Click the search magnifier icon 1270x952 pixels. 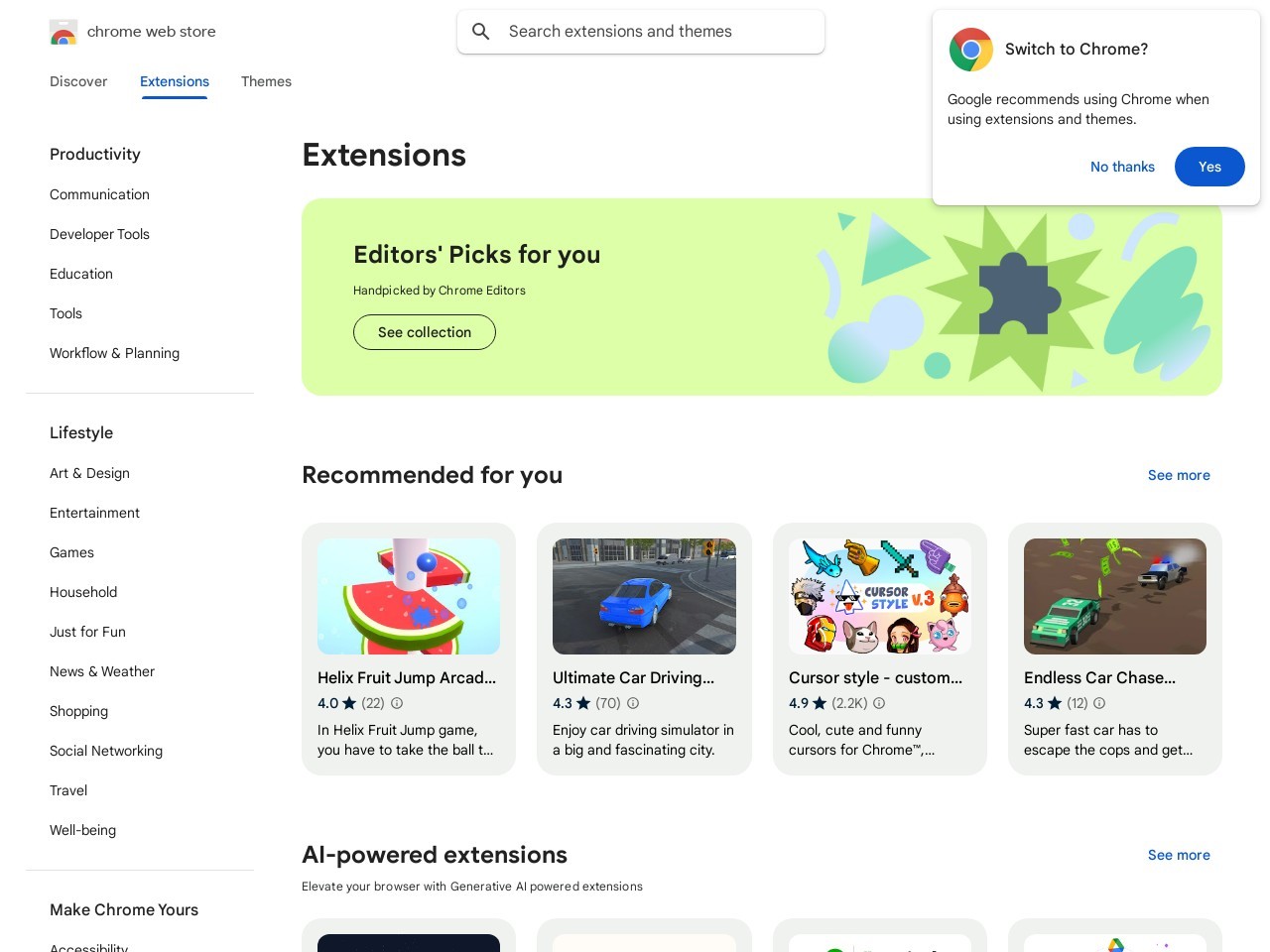tap(481, 32)
